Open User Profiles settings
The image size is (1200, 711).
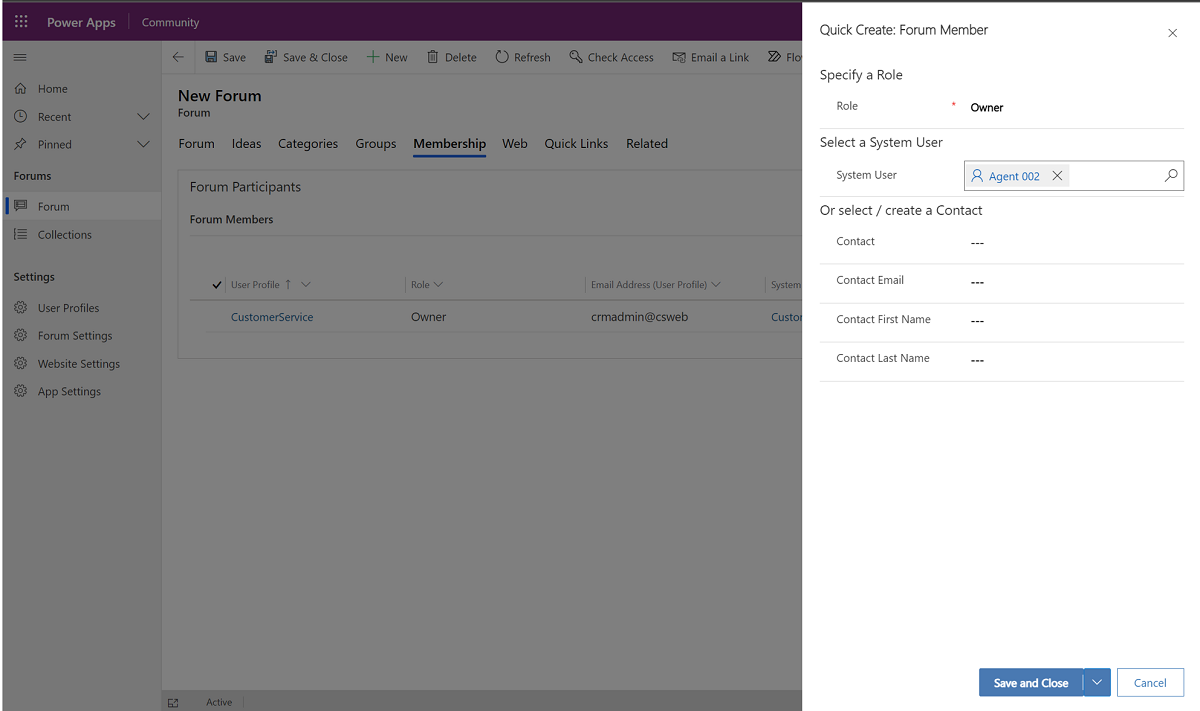68,308
